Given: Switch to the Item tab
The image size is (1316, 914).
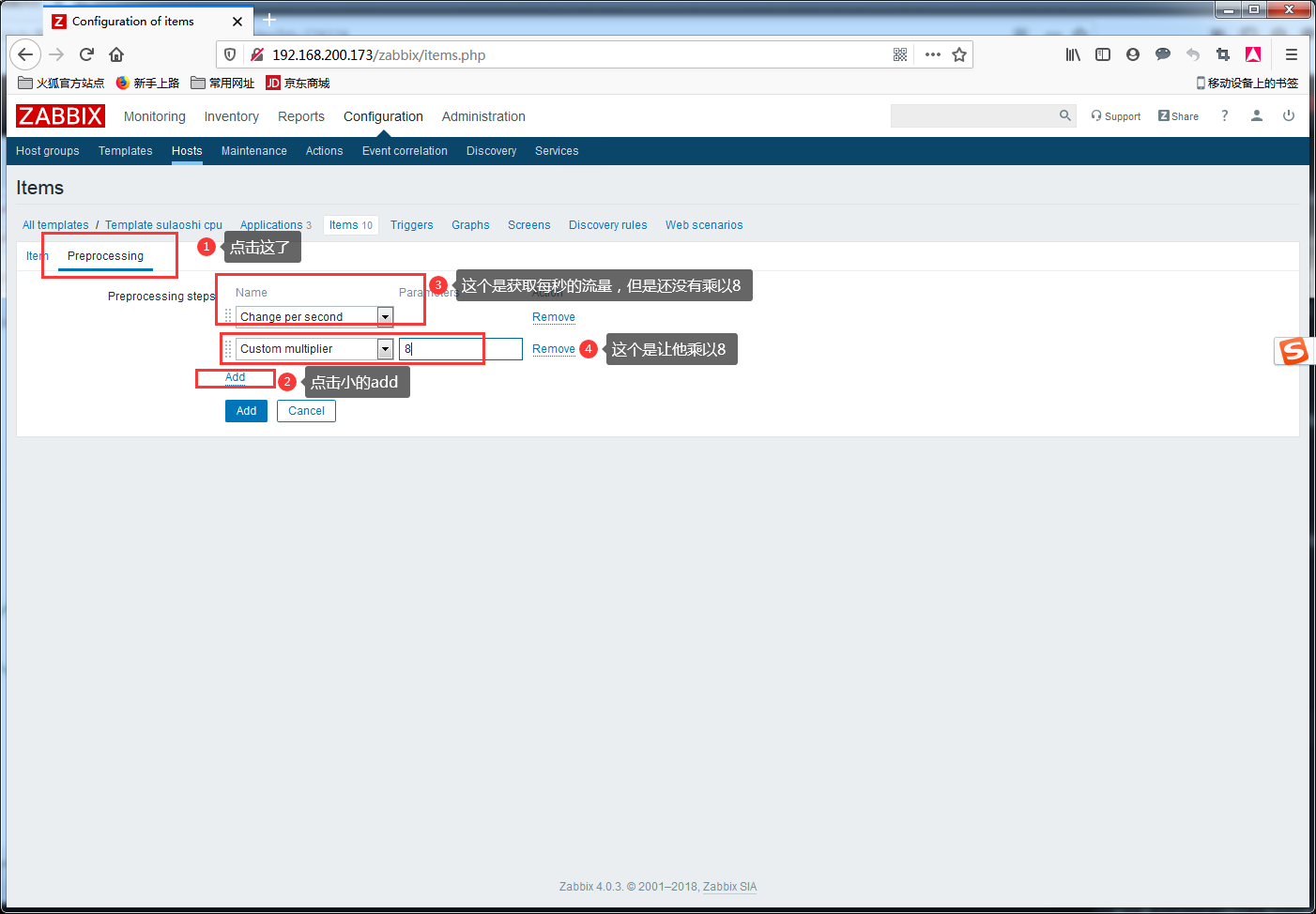Looking at the screenshot, I should coord(37,256).
